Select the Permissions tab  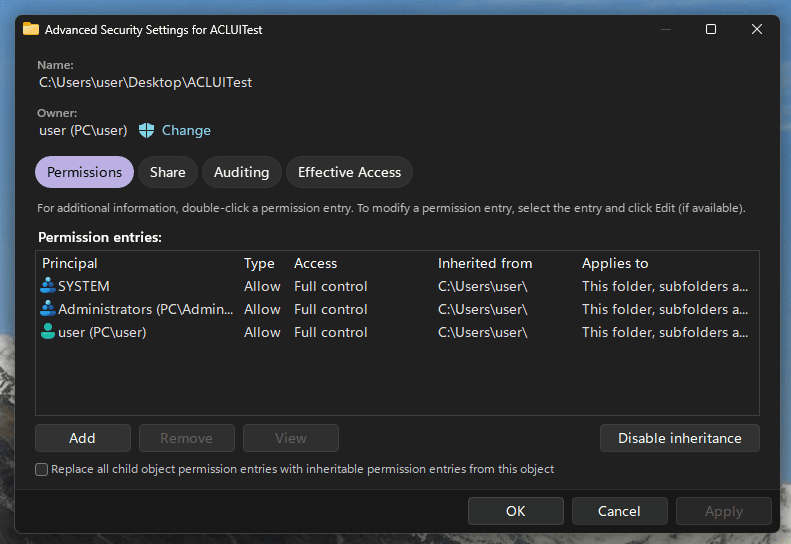point(84,172)
